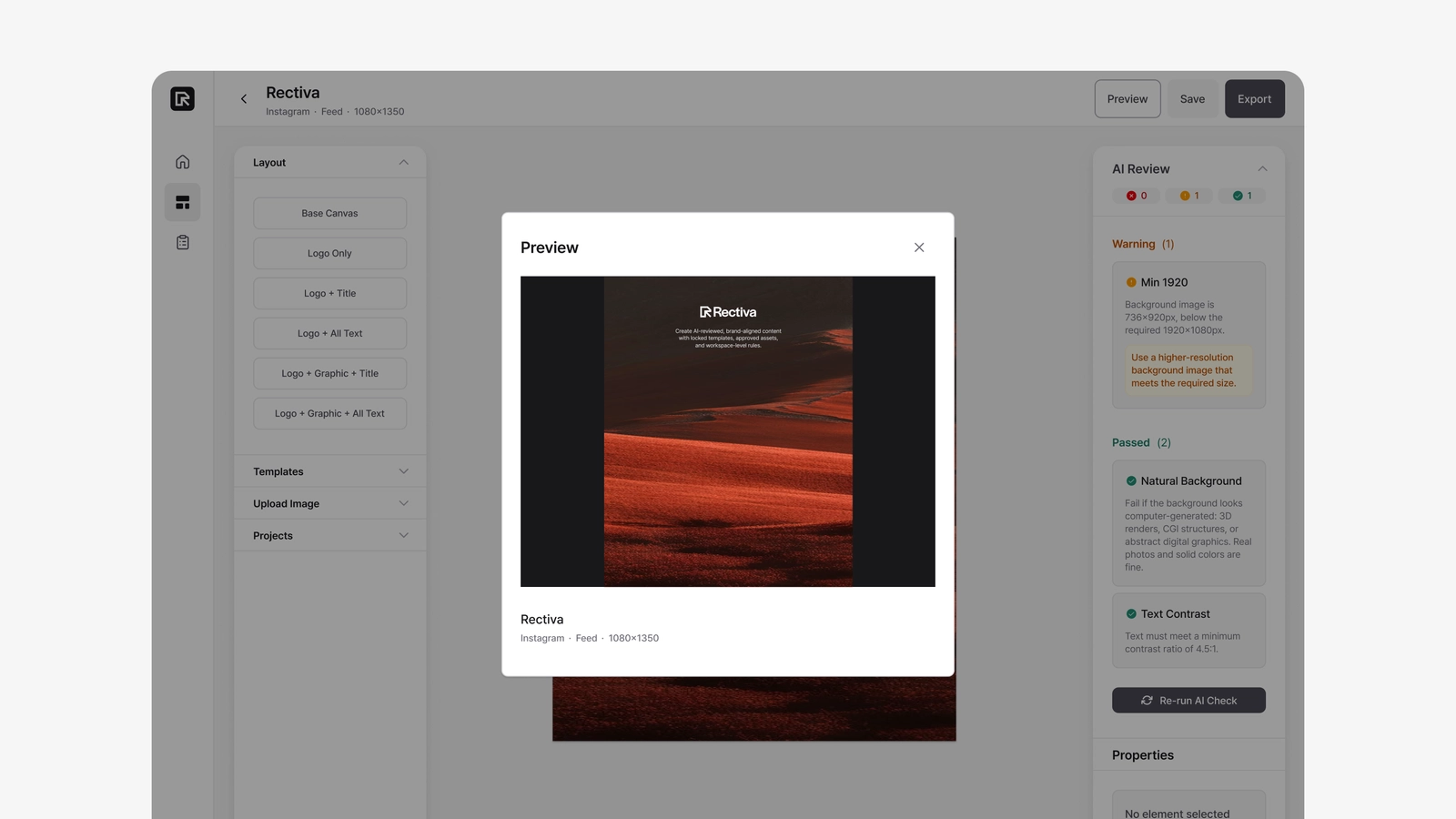Close the Preview dialog
Viewport: 1456px width, 819px height.
(x=919, y=248)
